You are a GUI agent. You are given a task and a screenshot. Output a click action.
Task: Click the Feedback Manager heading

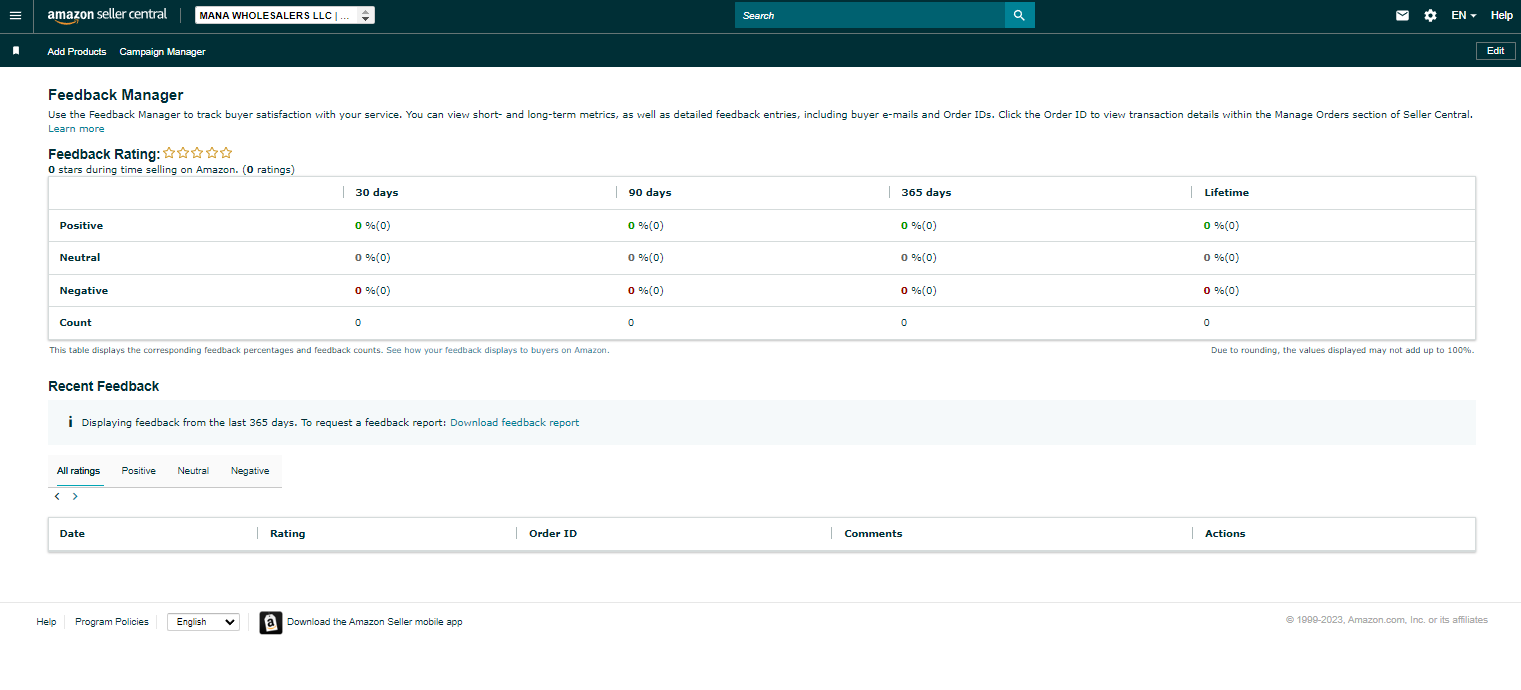(x=116, y=95)
